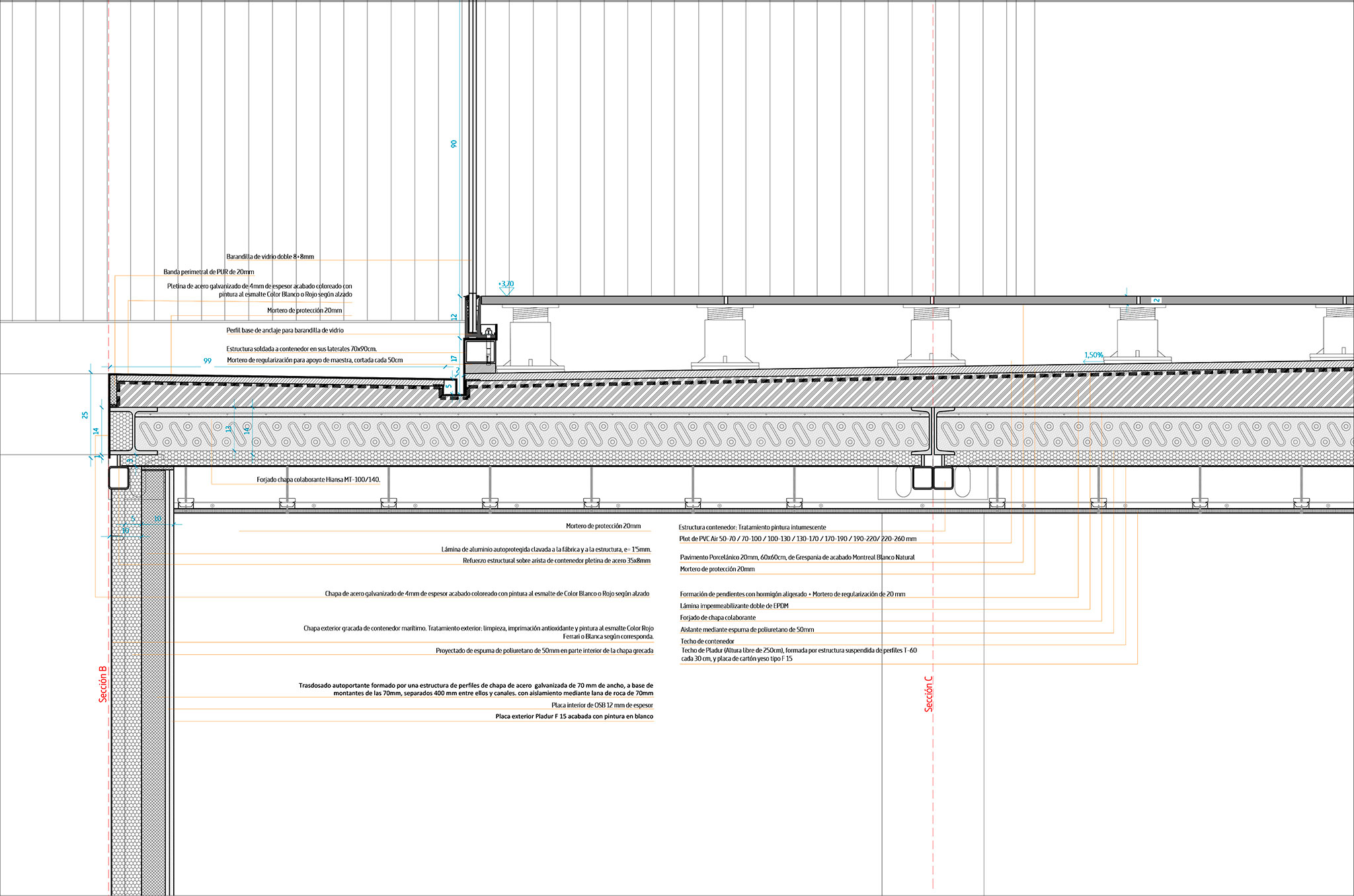Viewport: 1354px width, 896px height.
Task: Select 'Refuerzo estructural sobre arista de contenedor' note
Action: click(556, 561)
